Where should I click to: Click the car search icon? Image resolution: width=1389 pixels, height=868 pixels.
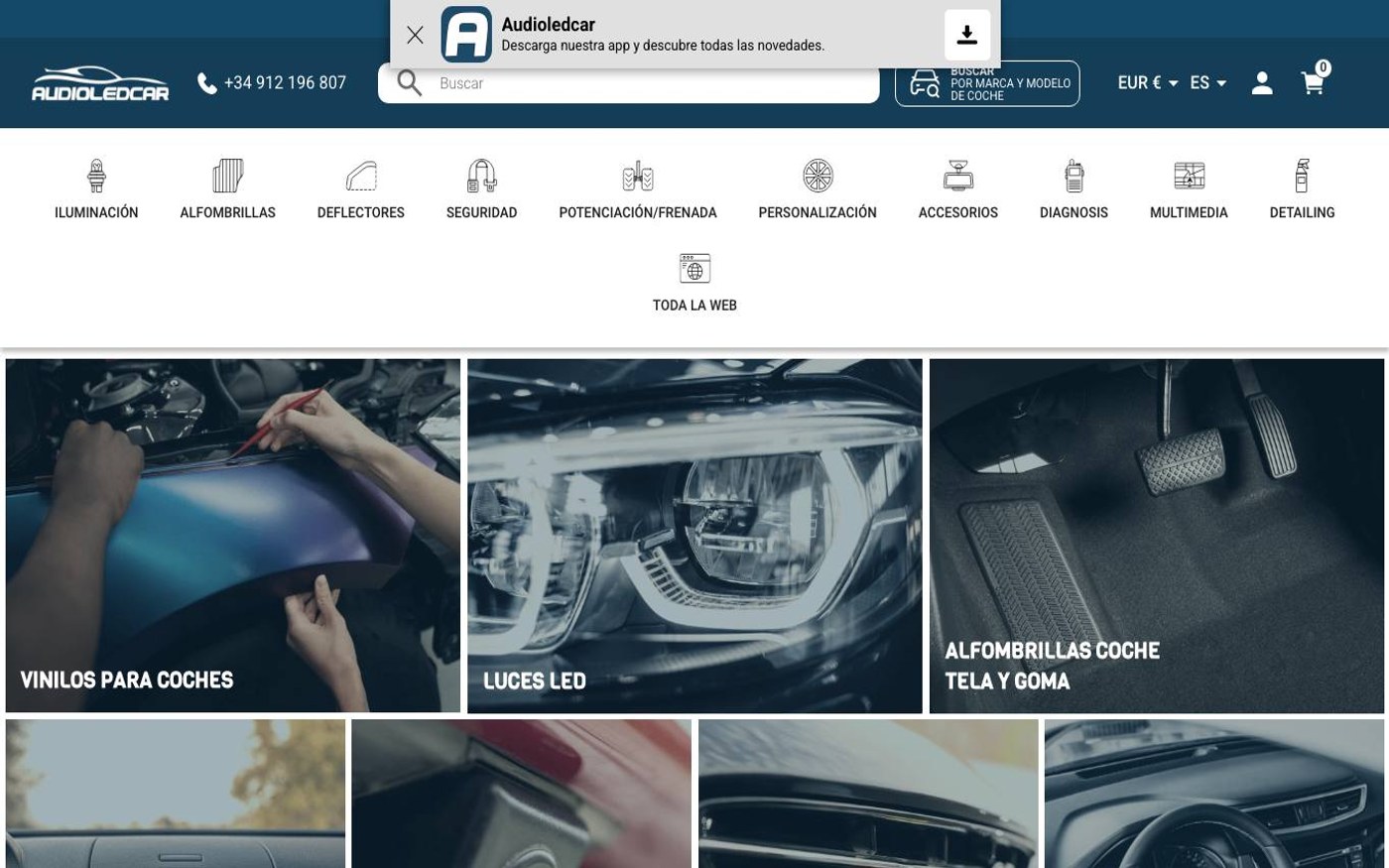coord(925,84)
